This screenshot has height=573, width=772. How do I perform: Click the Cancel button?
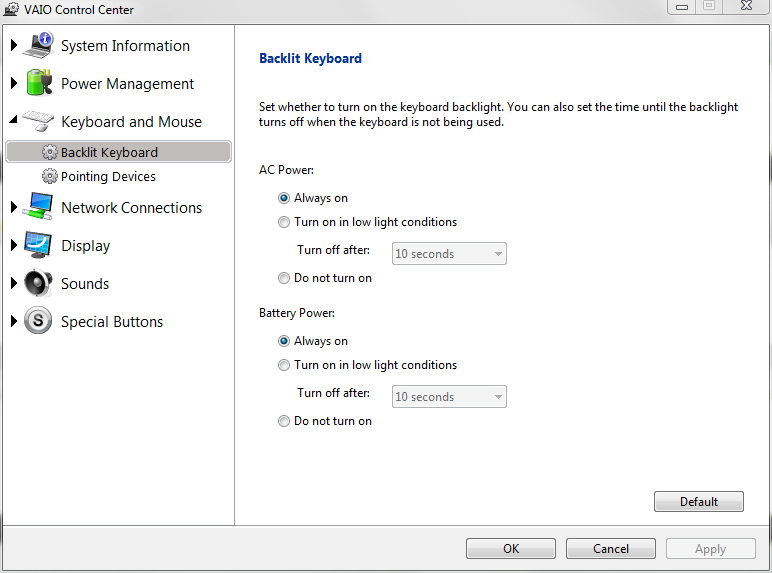pyautogui.click(x=611, y=548)
